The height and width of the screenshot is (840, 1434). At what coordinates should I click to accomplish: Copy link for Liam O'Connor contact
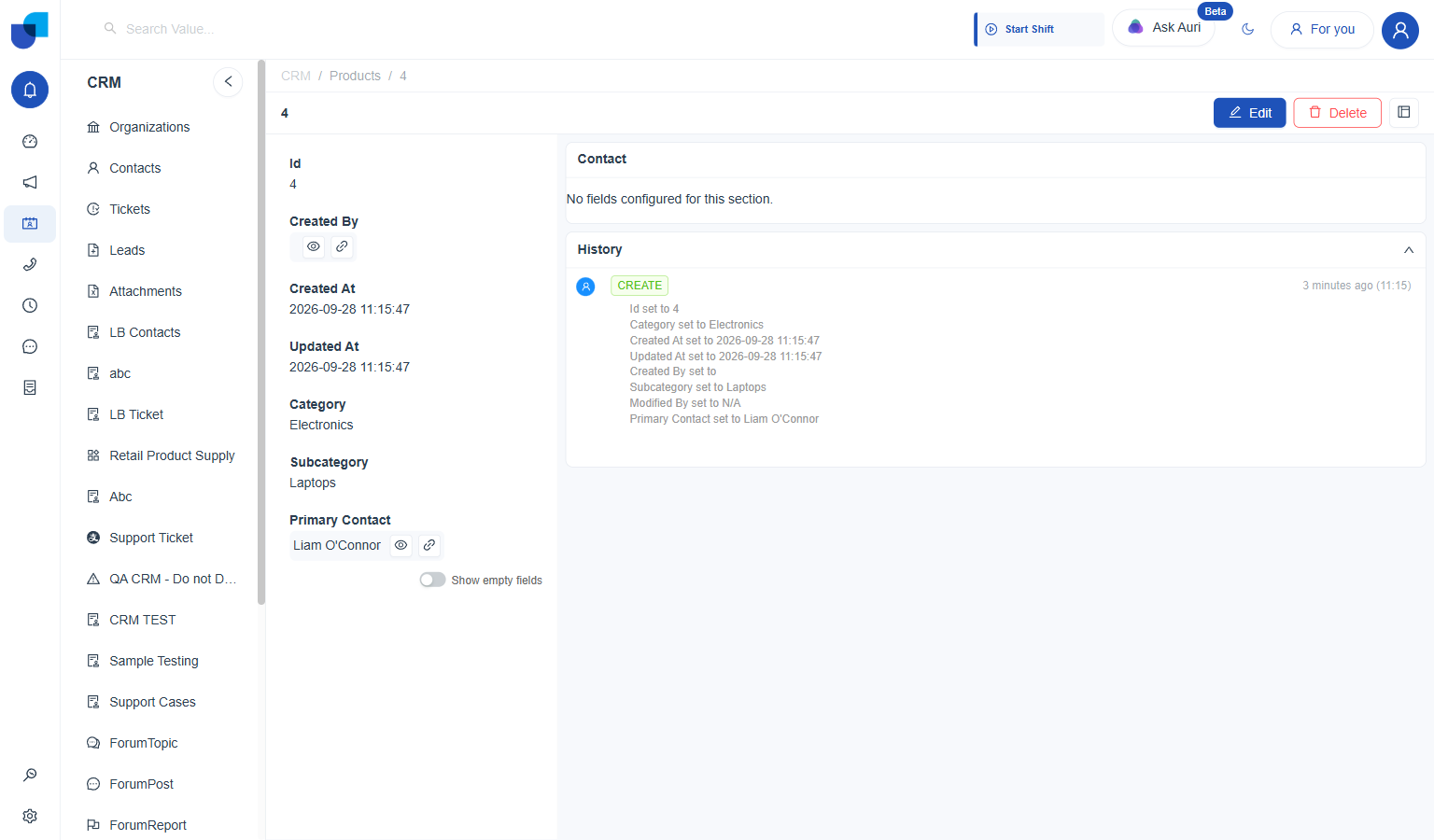pyautogui.click(x=429, y=545)
